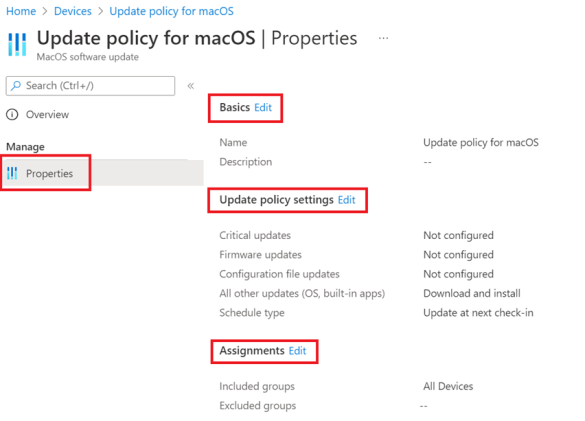Screen dimensions: 585x421
Task: Open Update policy for macOS breadcrumb
Action: [x=172, y=11]
